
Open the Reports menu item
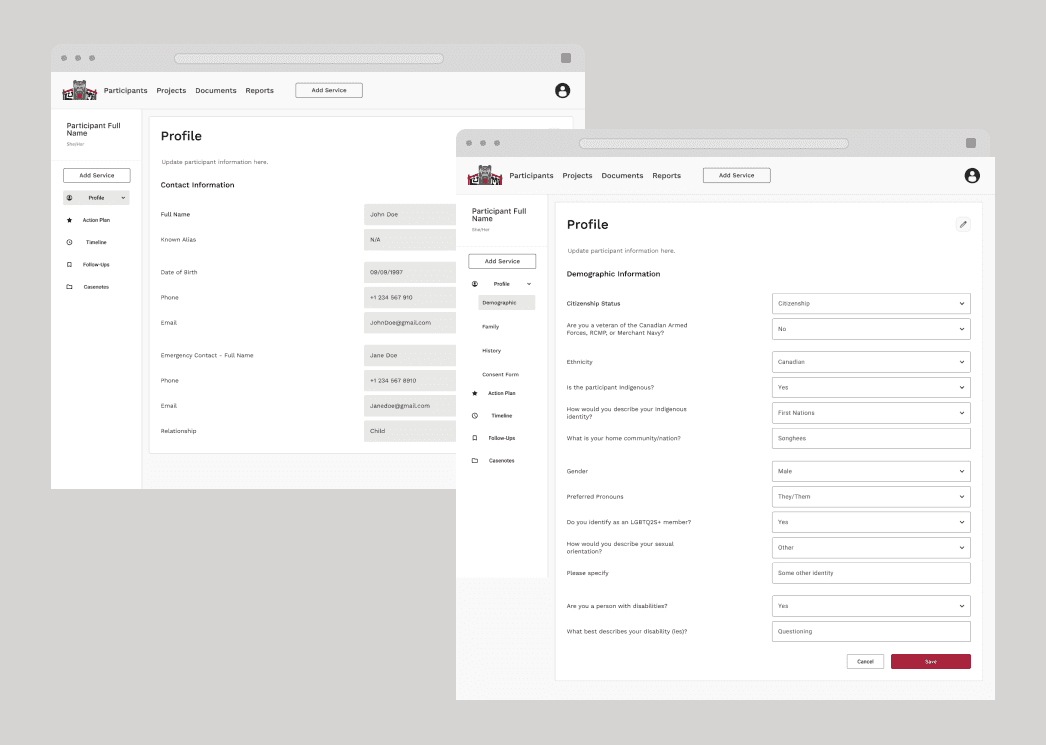[x=666, y=175]
